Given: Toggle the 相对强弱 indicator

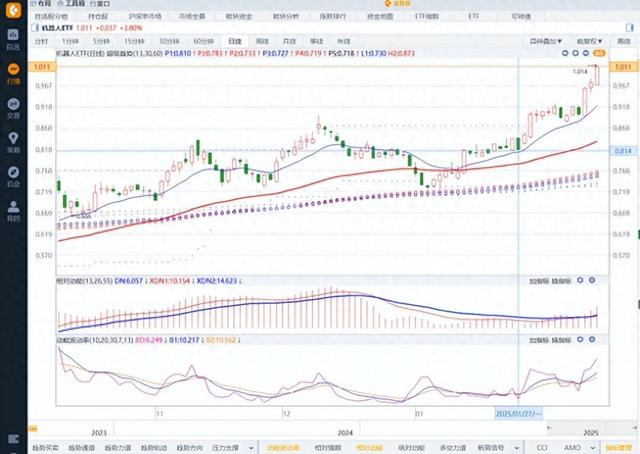Looking at the screenshot, I should click(x=328, y=448).
